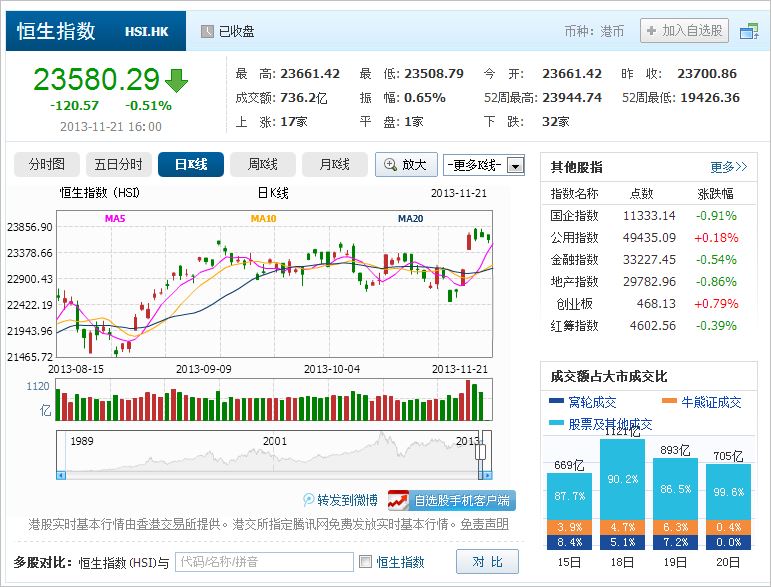Click the green down arrow beside the 23580.29 price
This screenshot has width=771, height=587.
coord(176,81)
